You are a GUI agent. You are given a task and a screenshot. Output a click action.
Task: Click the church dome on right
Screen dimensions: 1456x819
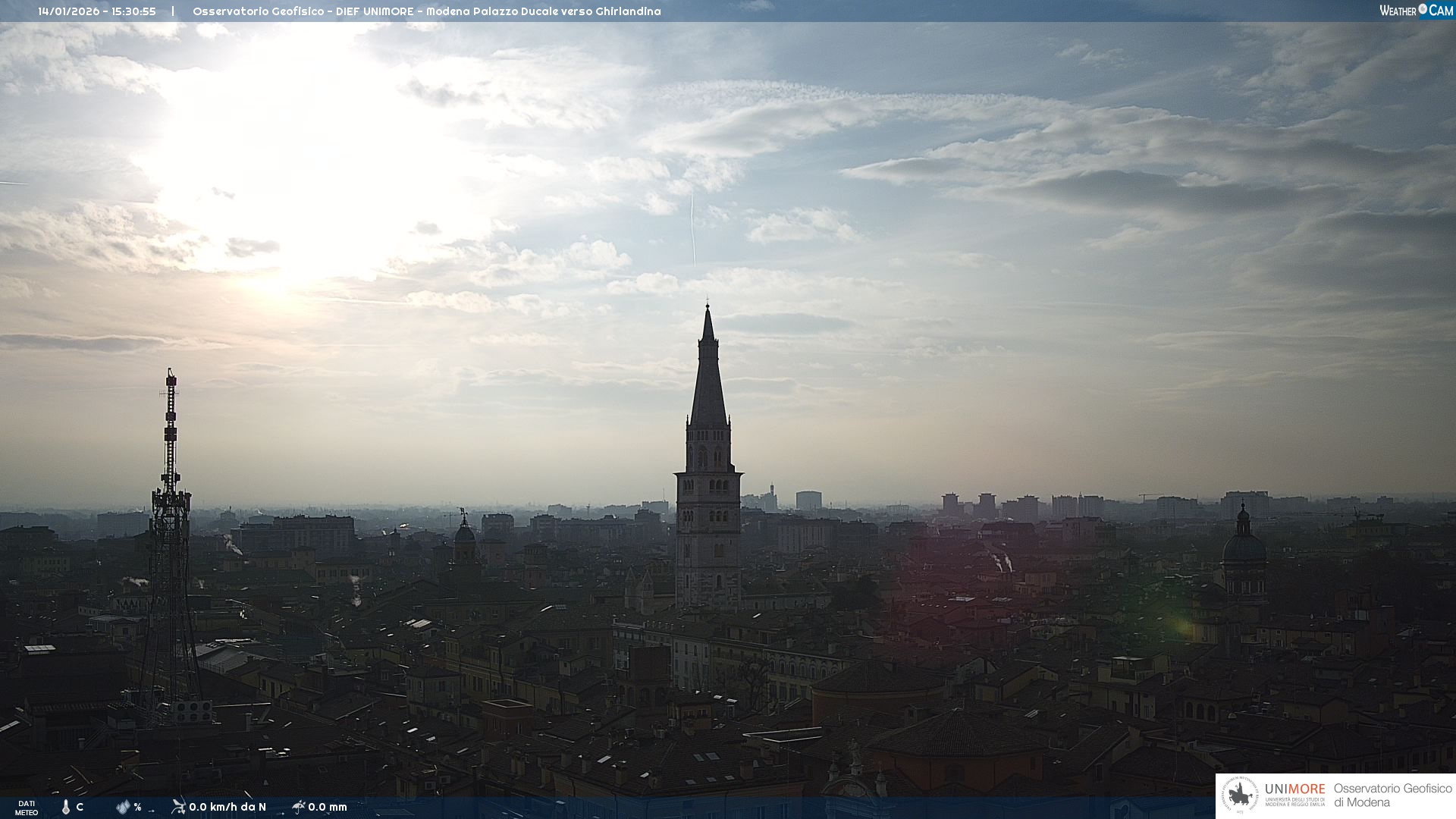(x=1244, y=548)
